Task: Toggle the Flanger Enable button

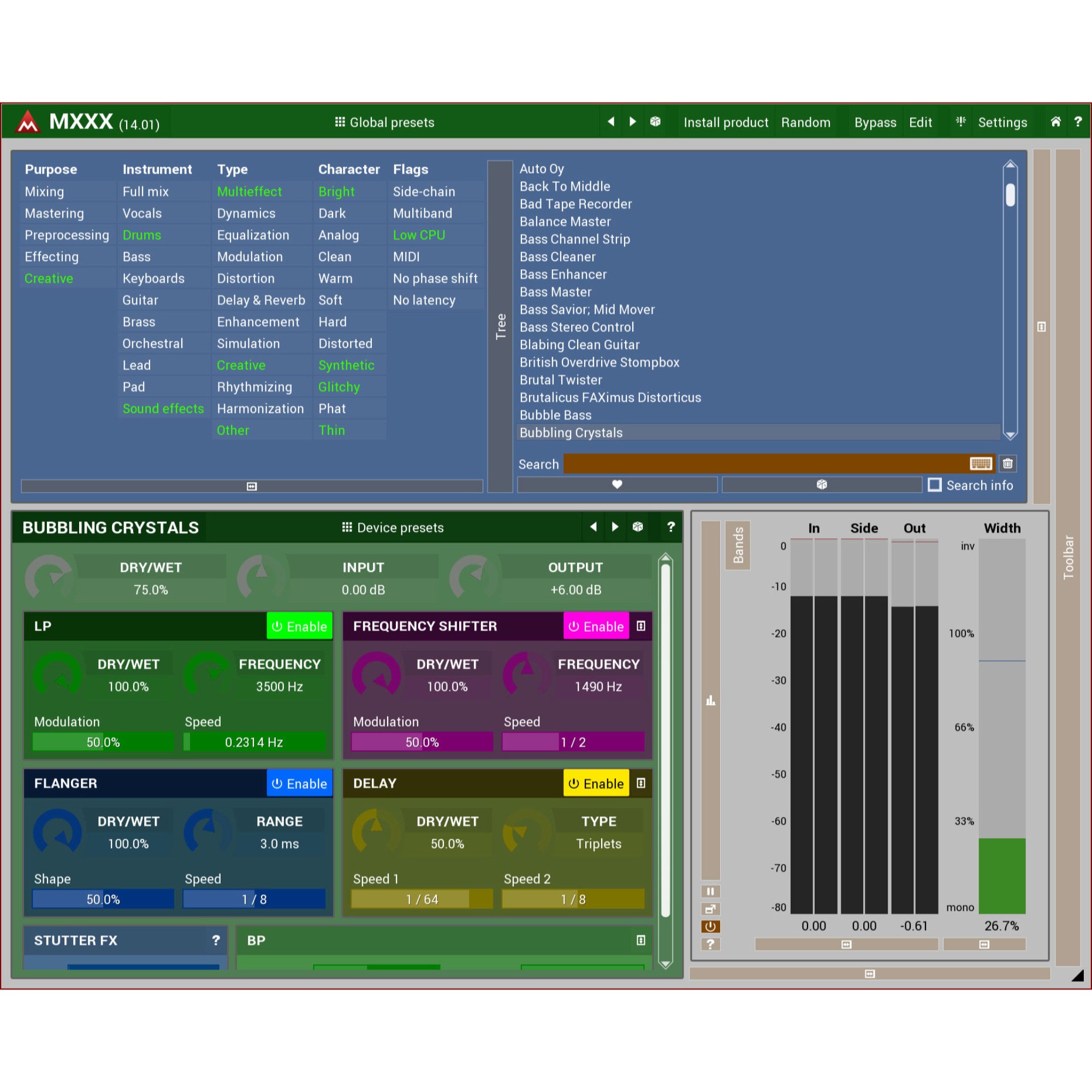Action: 300,784
